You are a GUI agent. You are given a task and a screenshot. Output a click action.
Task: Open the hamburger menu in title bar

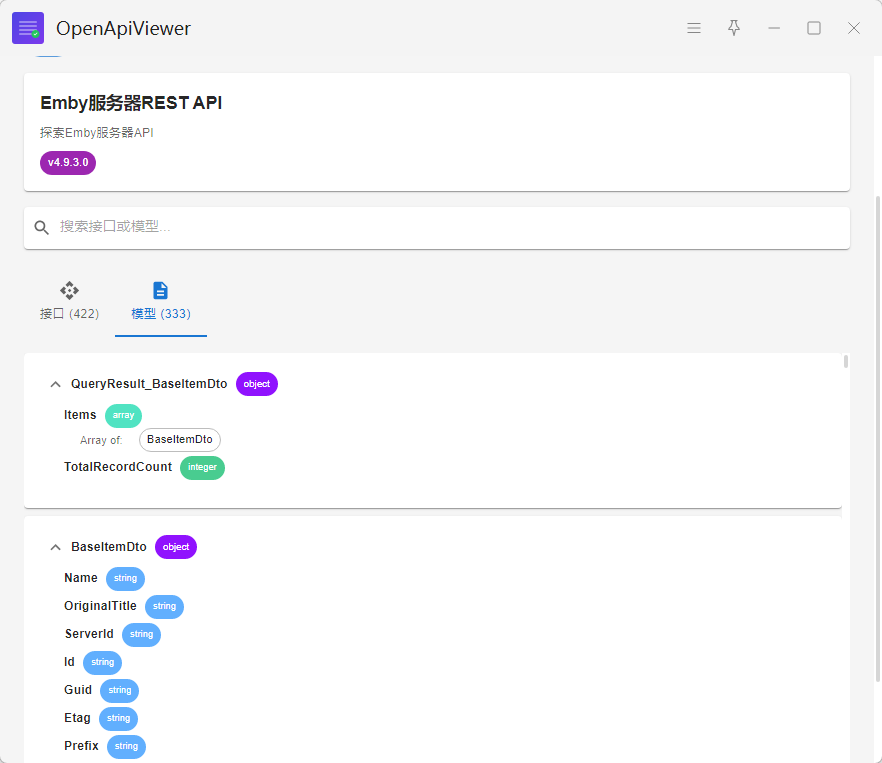coord(694,28)
